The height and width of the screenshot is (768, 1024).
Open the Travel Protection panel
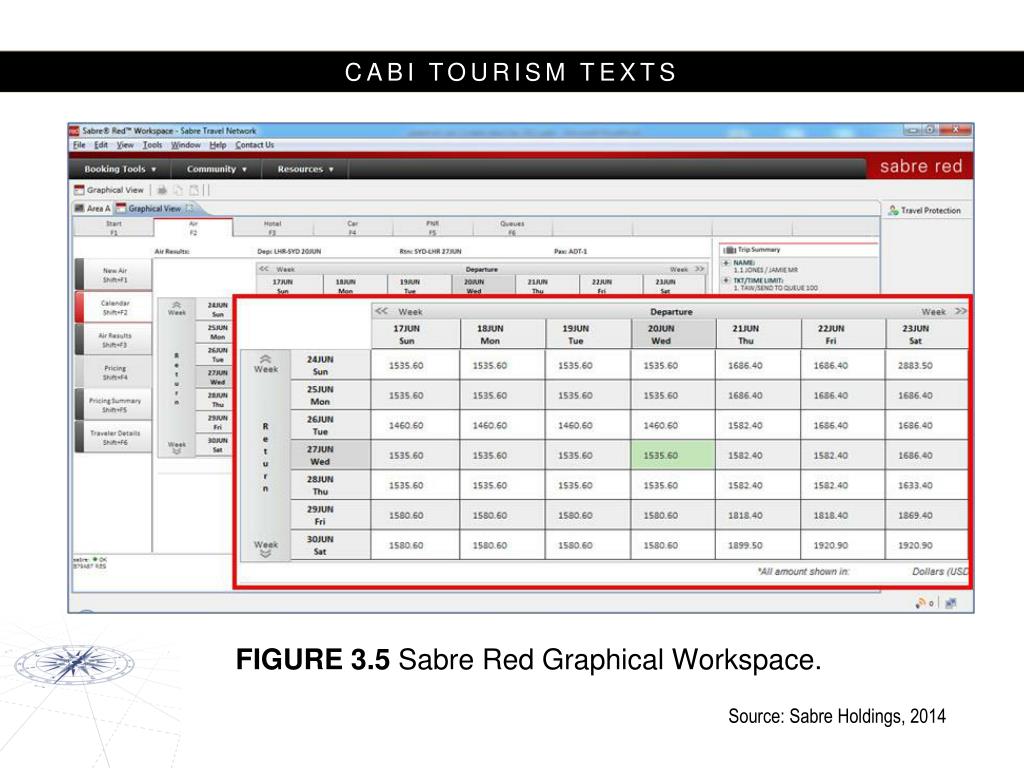point(925,210)
